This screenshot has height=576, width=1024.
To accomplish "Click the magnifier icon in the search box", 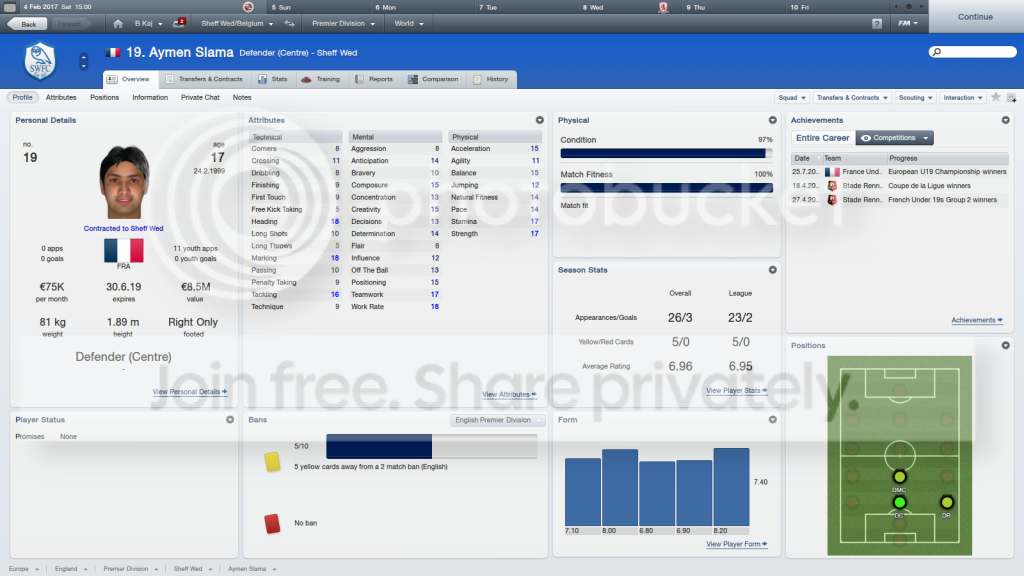I will pyautogui.click(x=937, y=52).
